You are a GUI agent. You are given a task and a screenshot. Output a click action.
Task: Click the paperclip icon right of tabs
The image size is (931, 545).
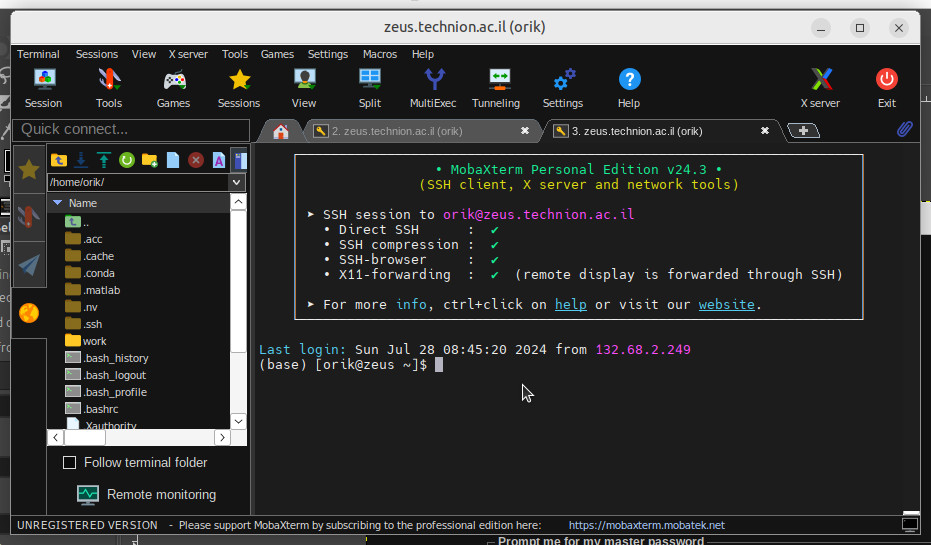coord(904,129)
